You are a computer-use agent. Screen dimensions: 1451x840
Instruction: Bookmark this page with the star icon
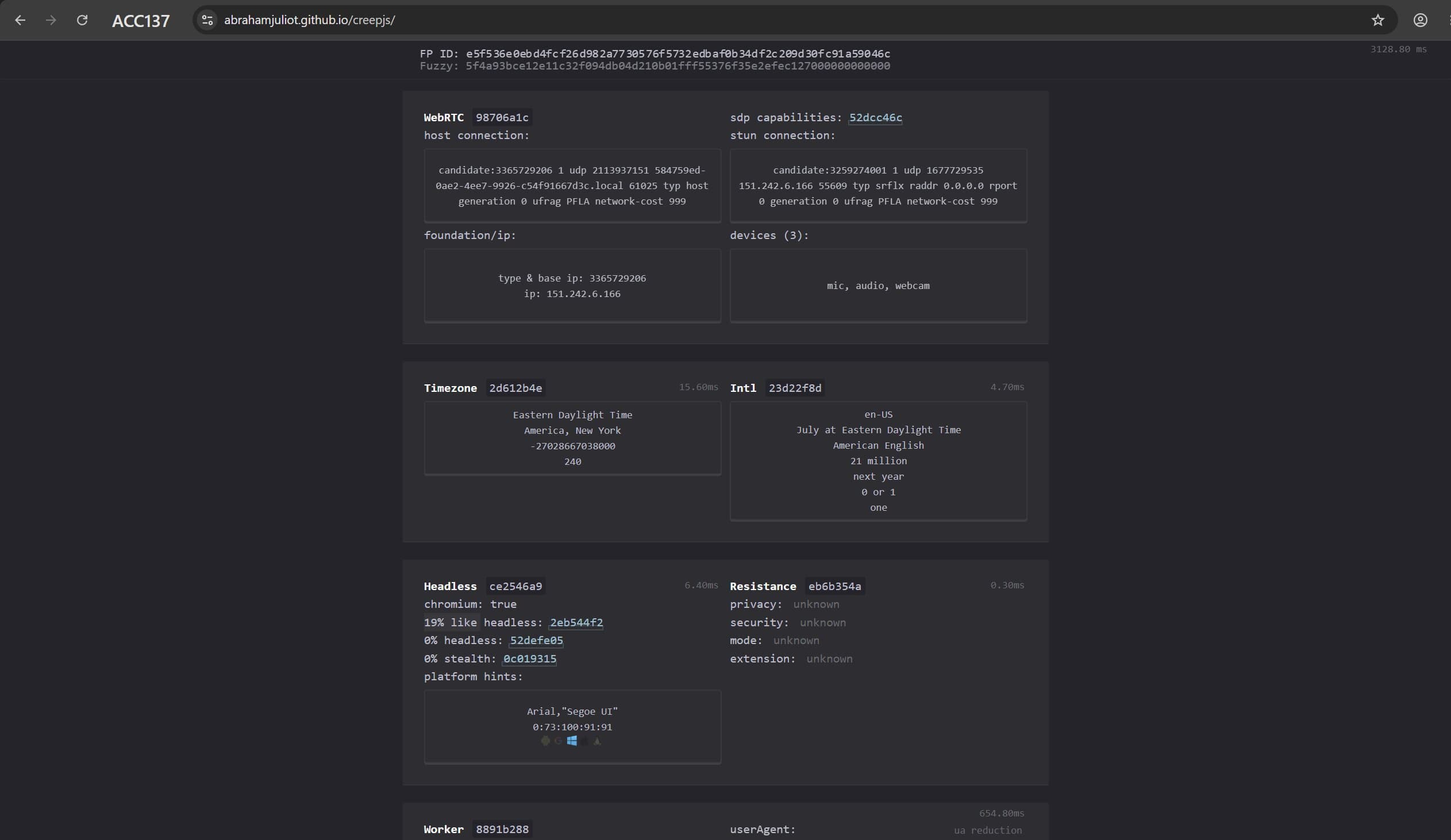click(1377, 20)
